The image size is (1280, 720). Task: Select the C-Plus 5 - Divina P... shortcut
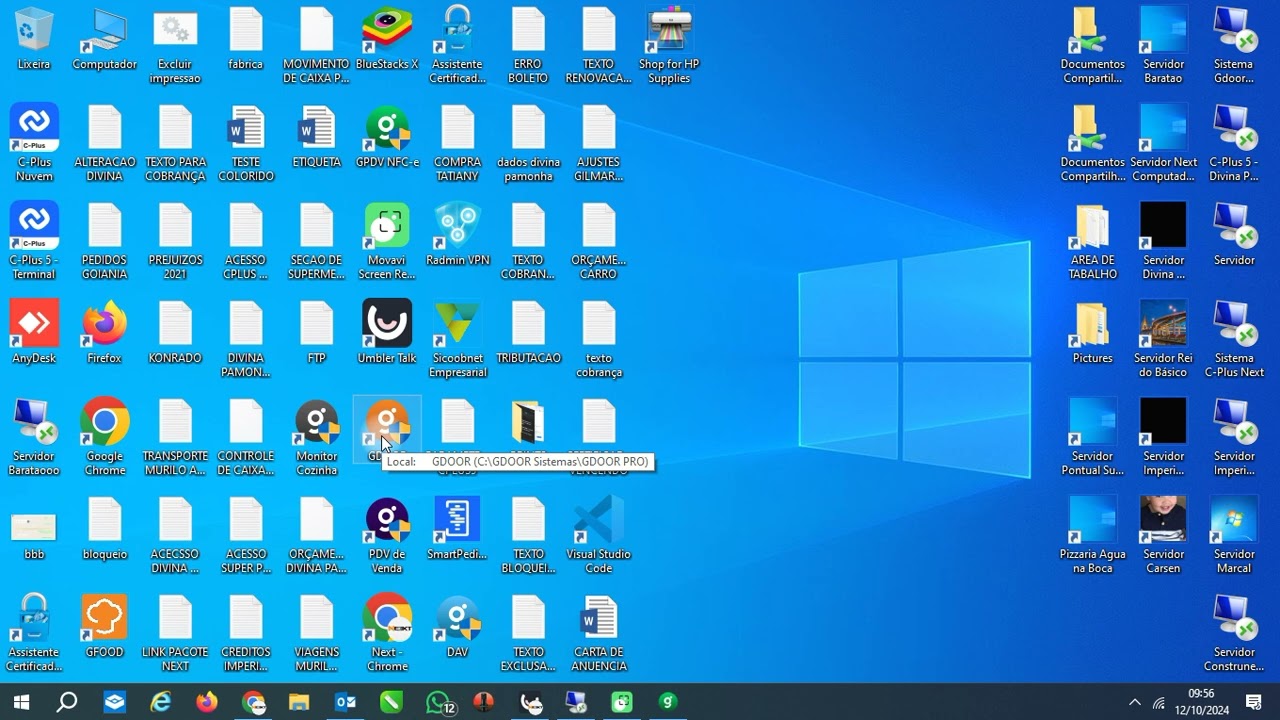[x=1234, y=144]
